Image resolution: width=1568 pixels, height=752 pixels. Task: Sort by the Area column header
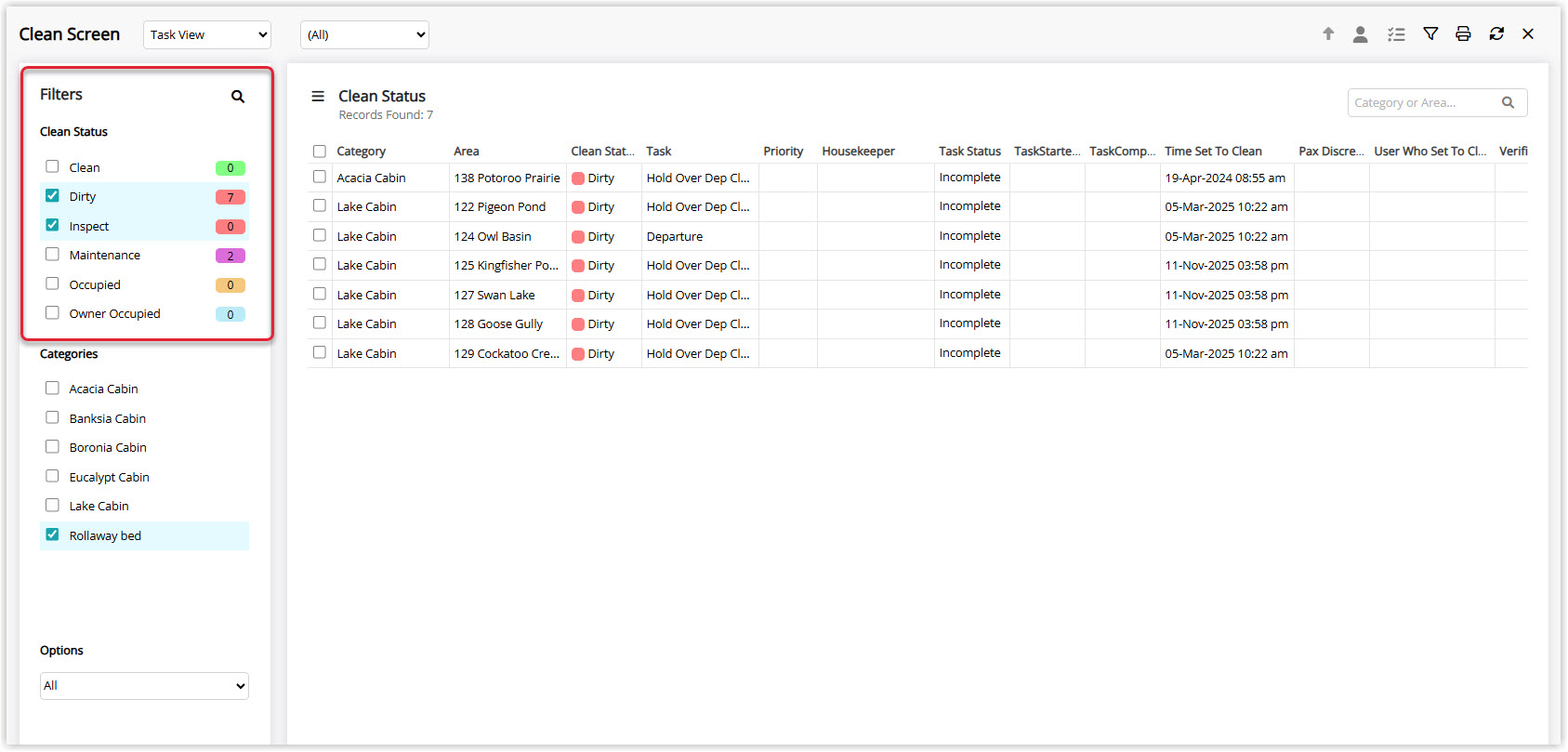tap(467, 151)
